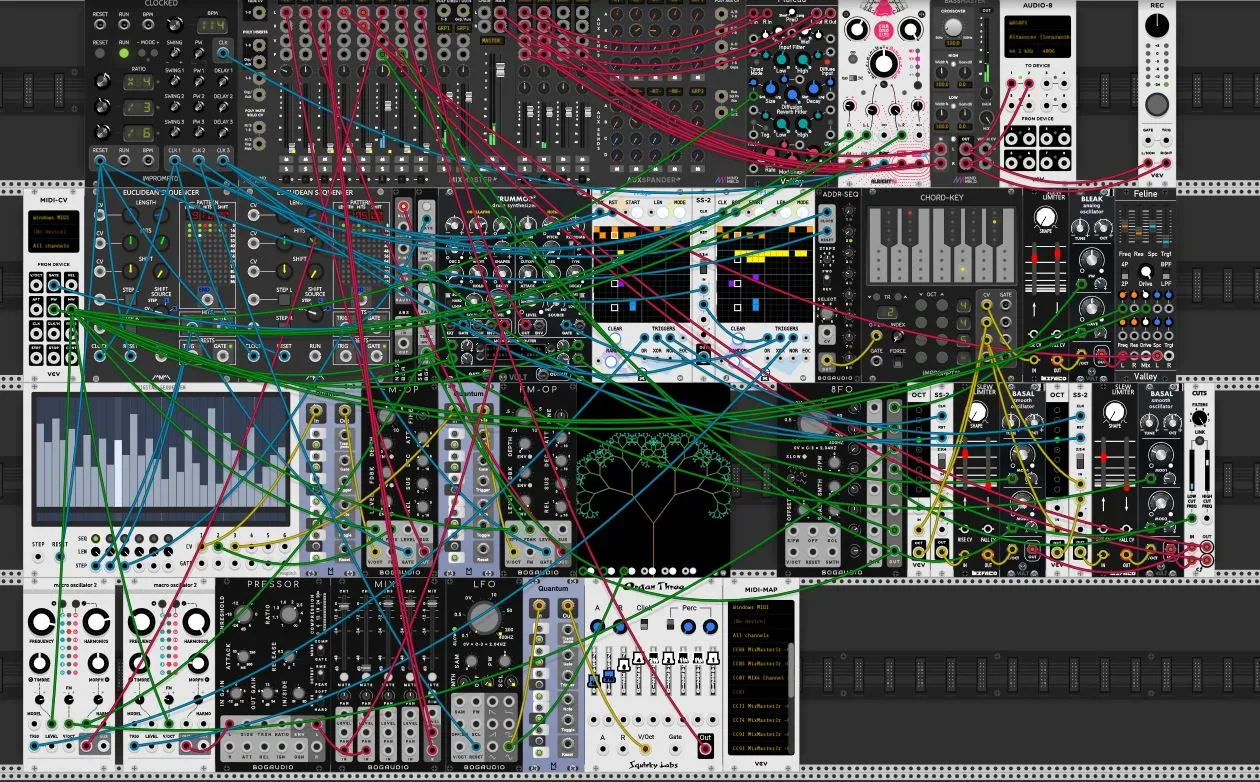The width and height of the screenshot is (1260, 782).
Task: Open MIDI-CV channel dropdown showing All channels
Action: [x=53, y=245]
